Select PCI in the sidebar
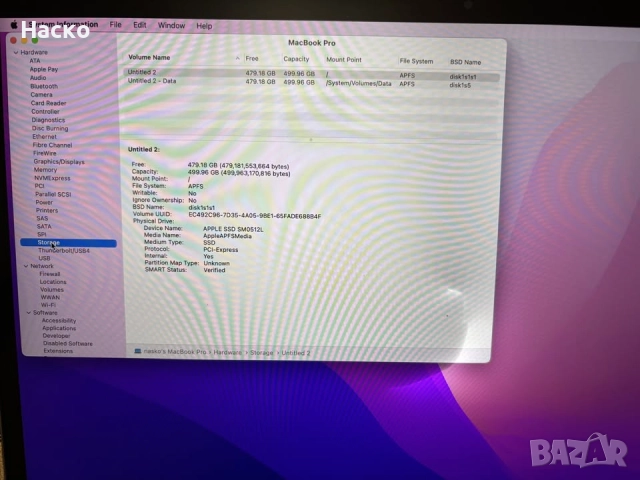 pos(40,186)
